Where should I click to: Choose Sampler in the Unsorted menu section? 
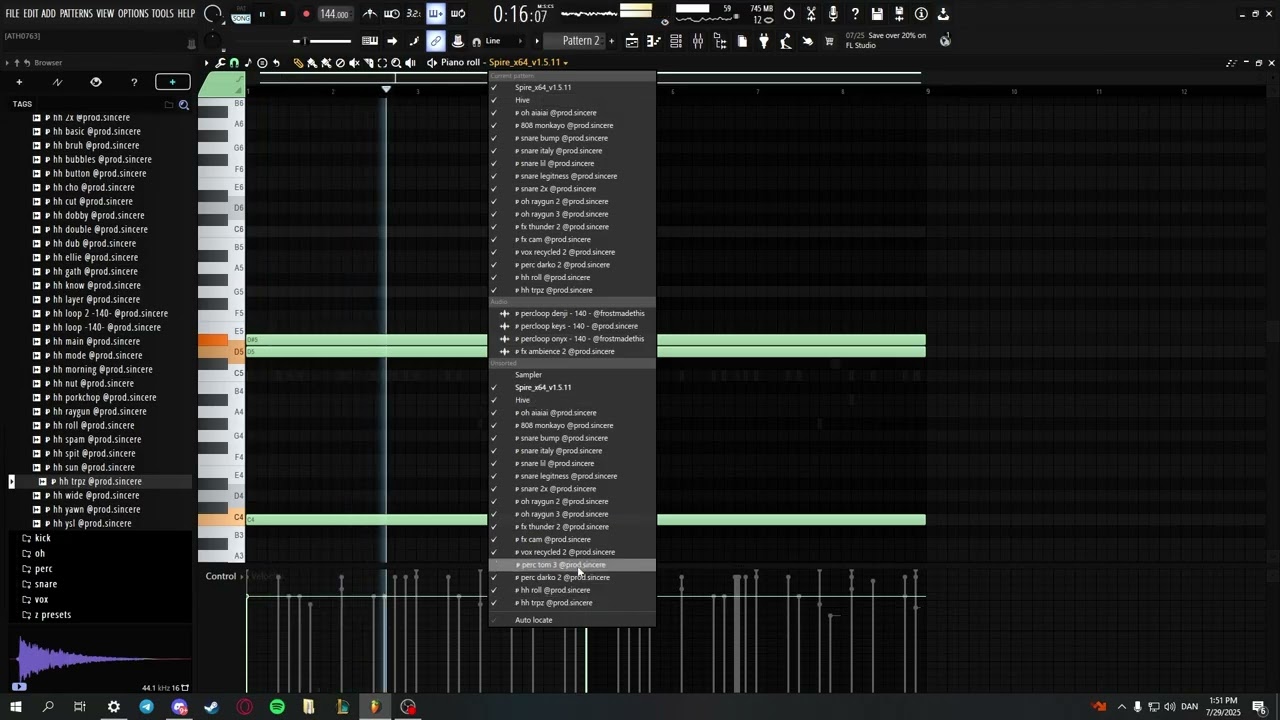pos(572,375)
